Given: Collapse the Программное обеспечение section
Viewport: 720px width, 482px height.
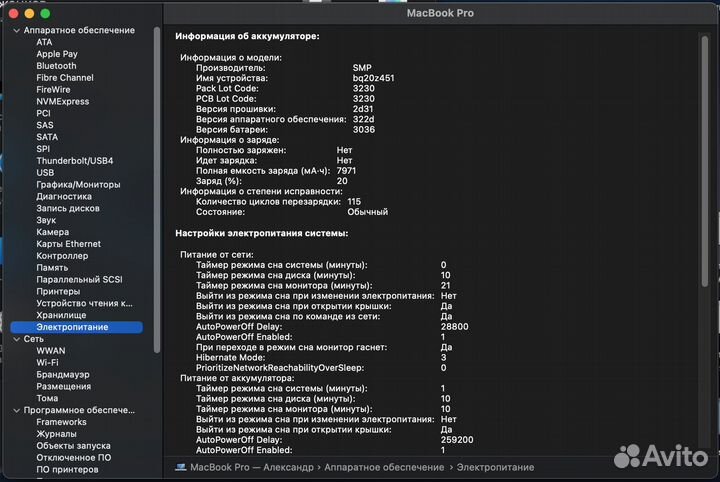Looking at the screenshot, I should point(17,410).
